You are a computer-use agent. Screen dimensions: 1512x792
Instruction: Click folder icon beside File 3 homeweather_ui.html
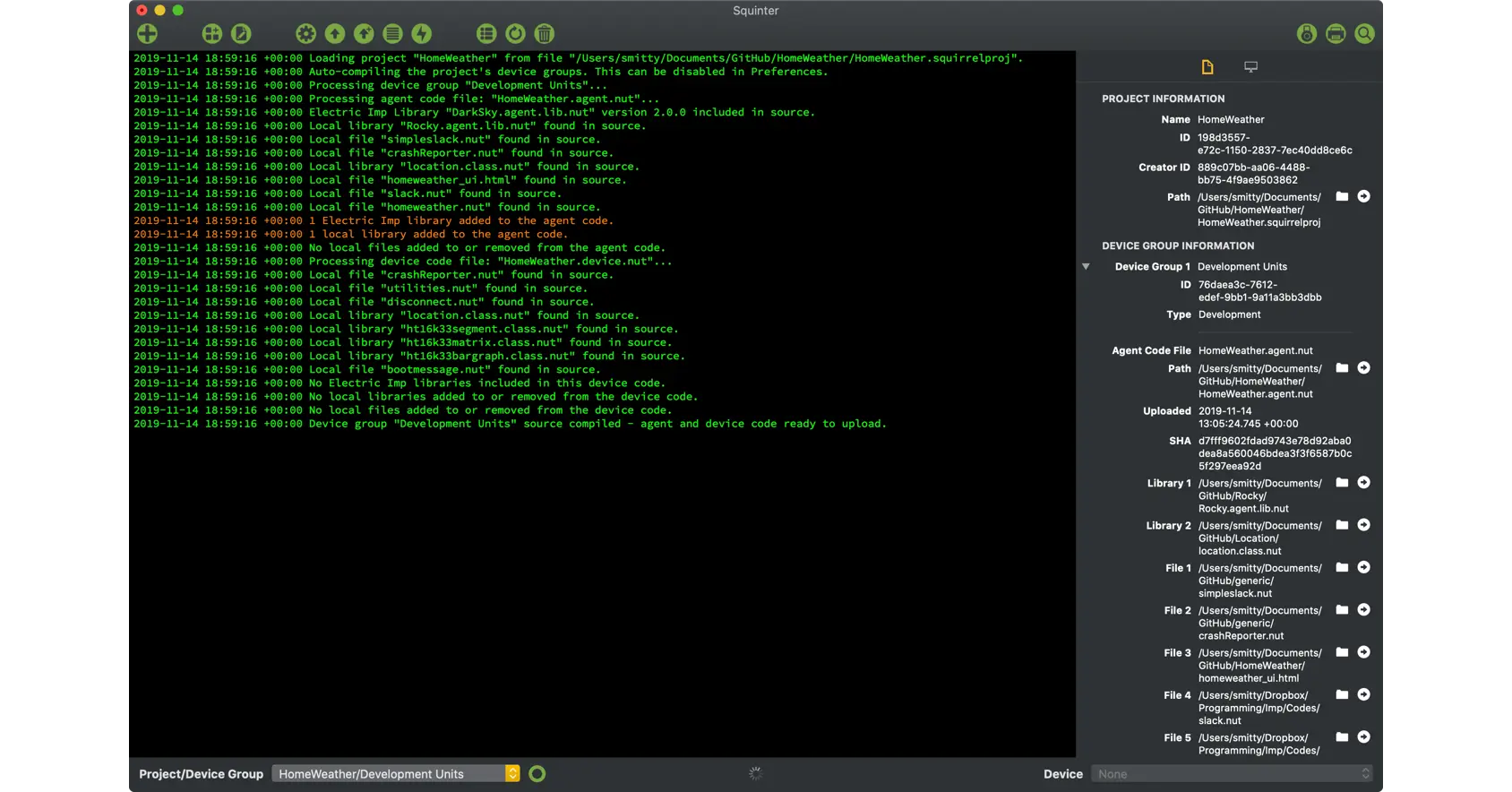click(x=1342, y=652)
